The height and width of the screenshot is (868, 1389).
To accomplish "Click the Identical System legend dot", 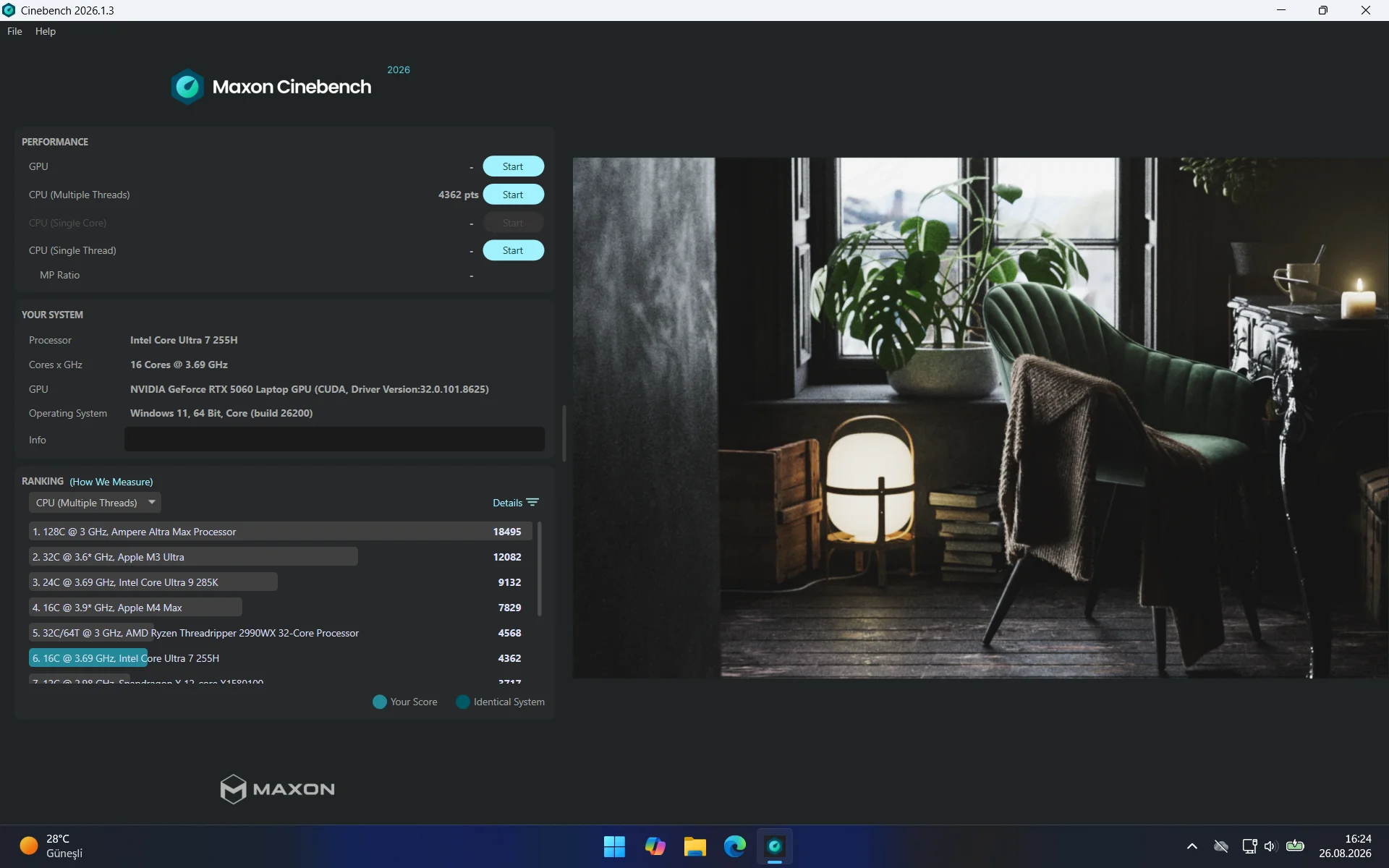I will pyautogui.click(x=463, y=702).
